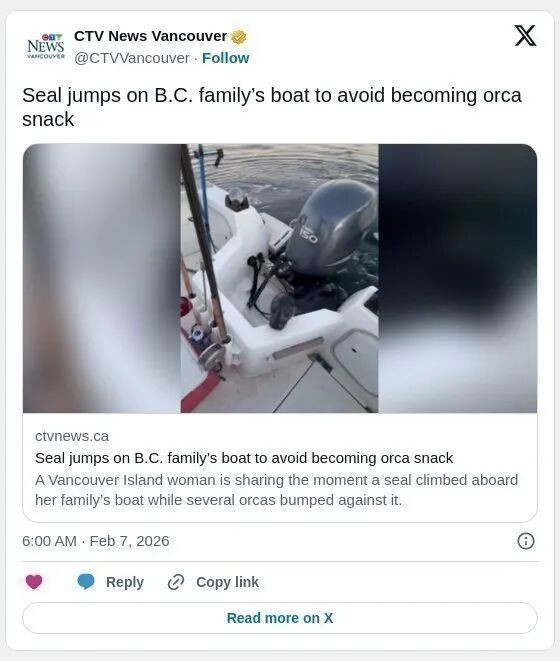Like the post with heart icon
The height and width of the screenshot is (661, 560).
tap(34, 582)
